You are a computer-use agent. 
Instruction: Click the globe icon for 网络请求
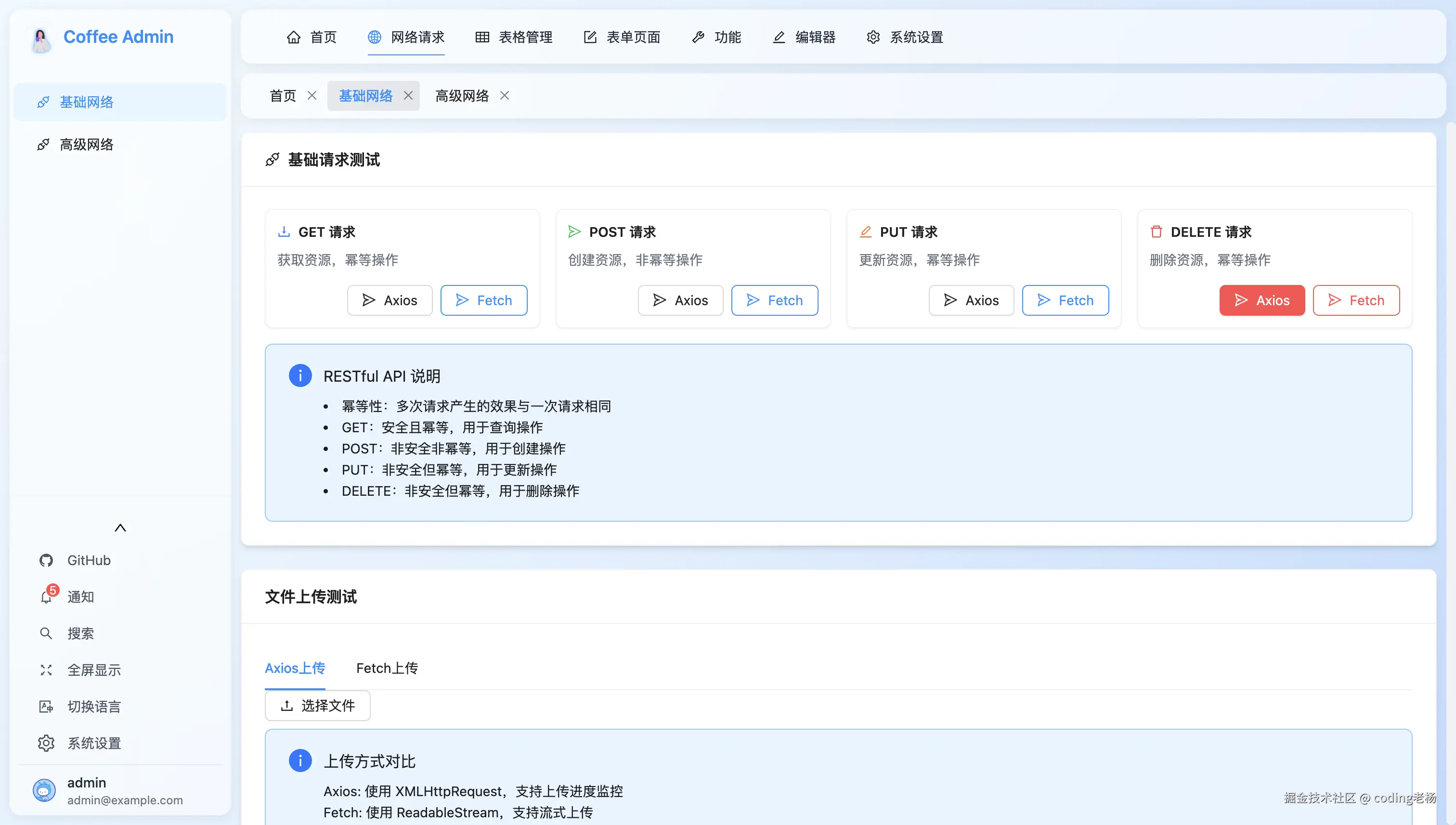click(x=374, y=38)
